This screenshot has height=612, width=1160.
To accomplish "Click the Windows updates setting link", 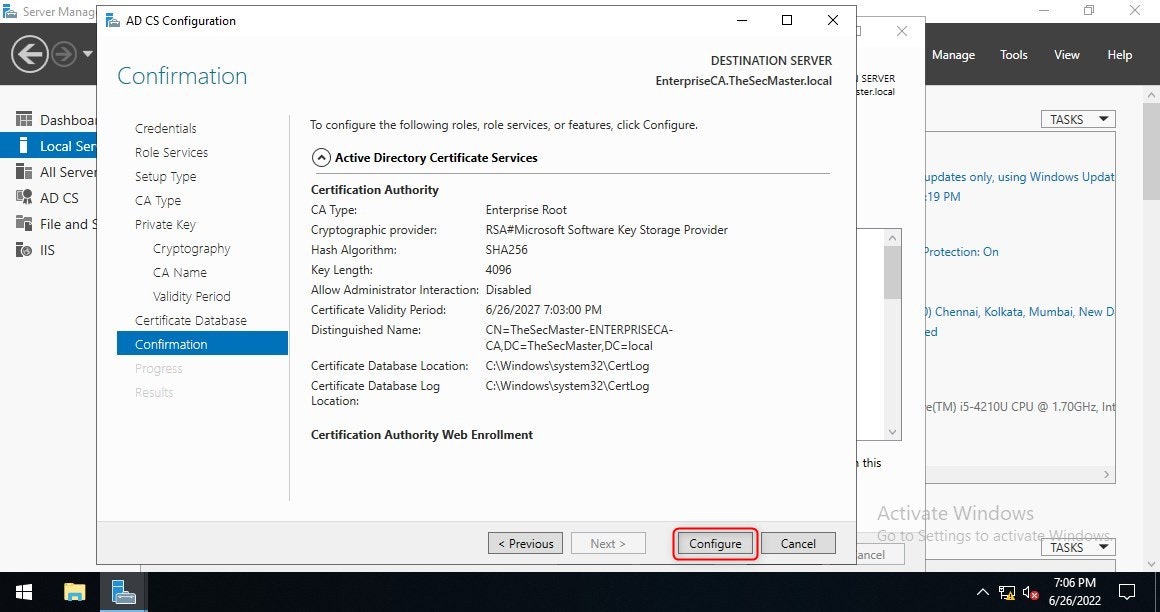I will [1019, 177].
